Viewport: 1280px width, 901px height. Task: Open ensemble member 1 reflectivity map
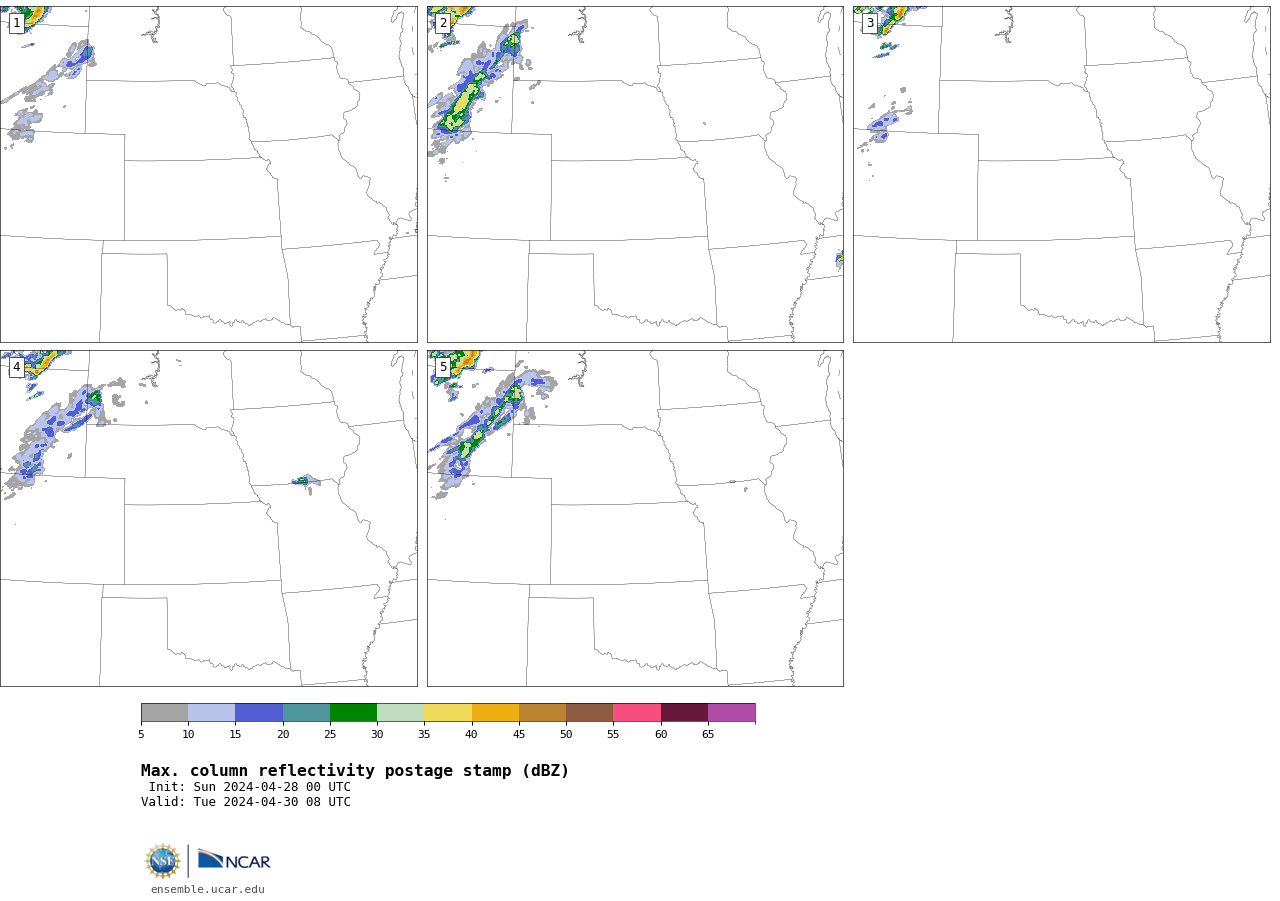click(208, 174)
